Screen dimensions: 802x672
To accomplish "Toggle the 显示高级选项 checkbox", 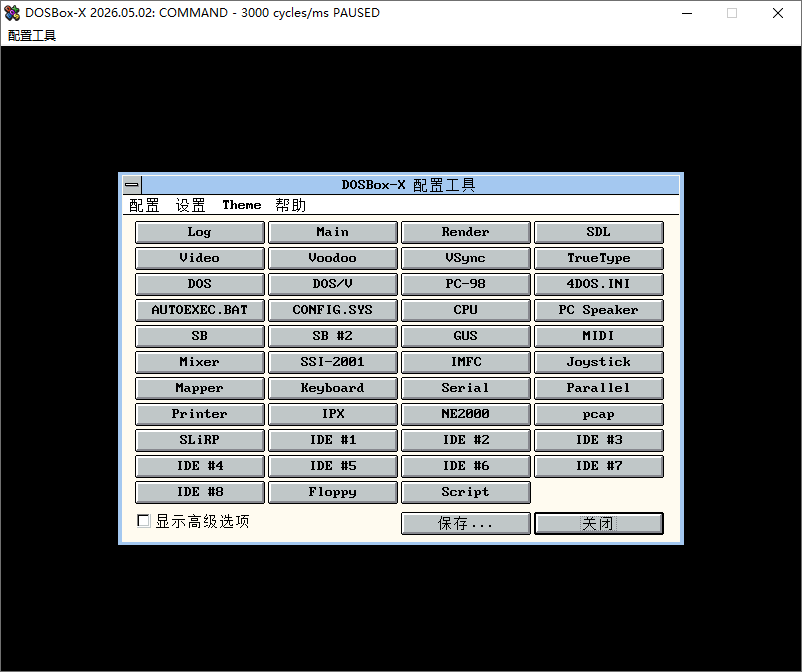I will 144,521.
